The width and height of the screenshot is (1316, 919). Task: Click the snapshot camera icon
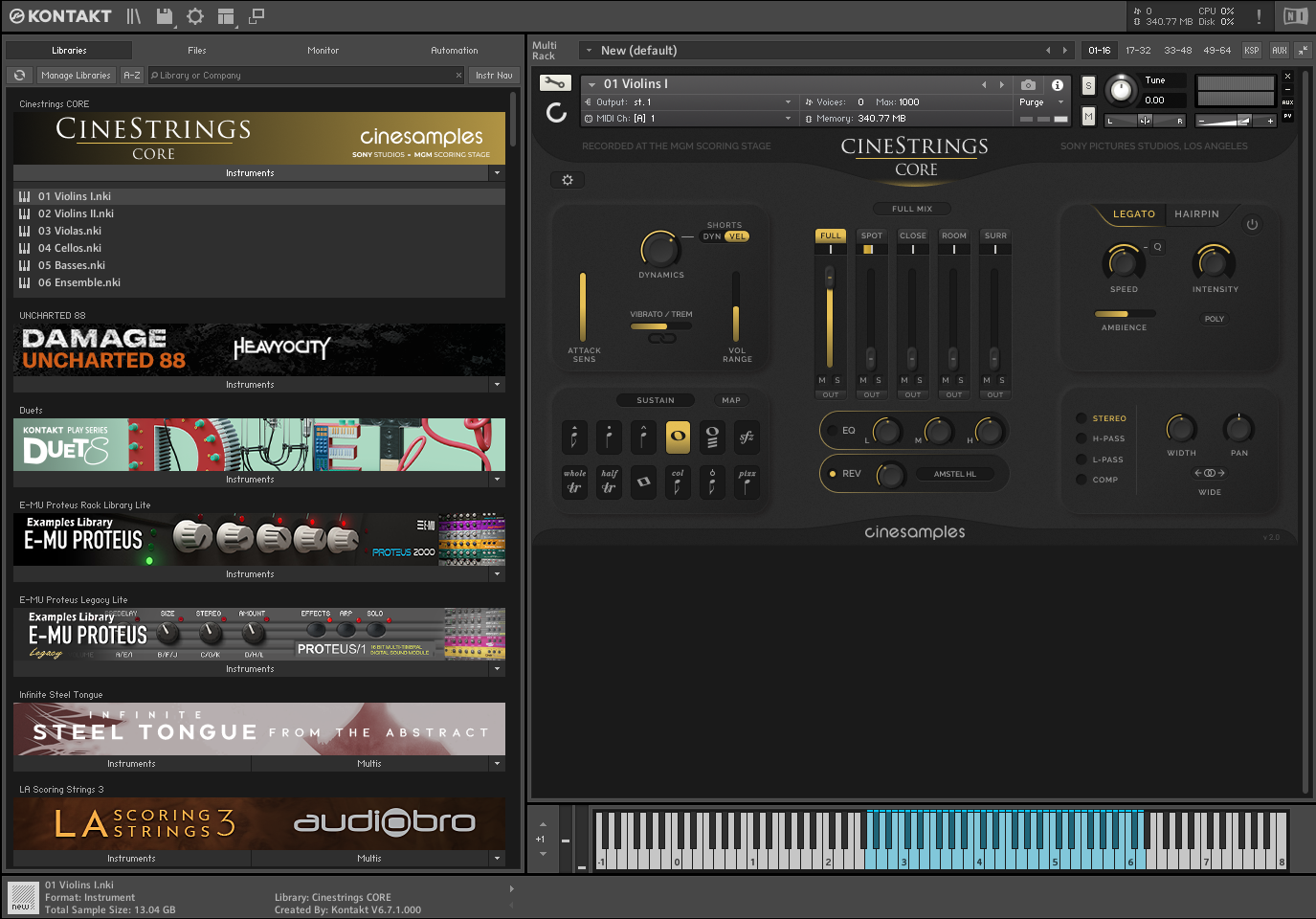[x=1028, y=84]
